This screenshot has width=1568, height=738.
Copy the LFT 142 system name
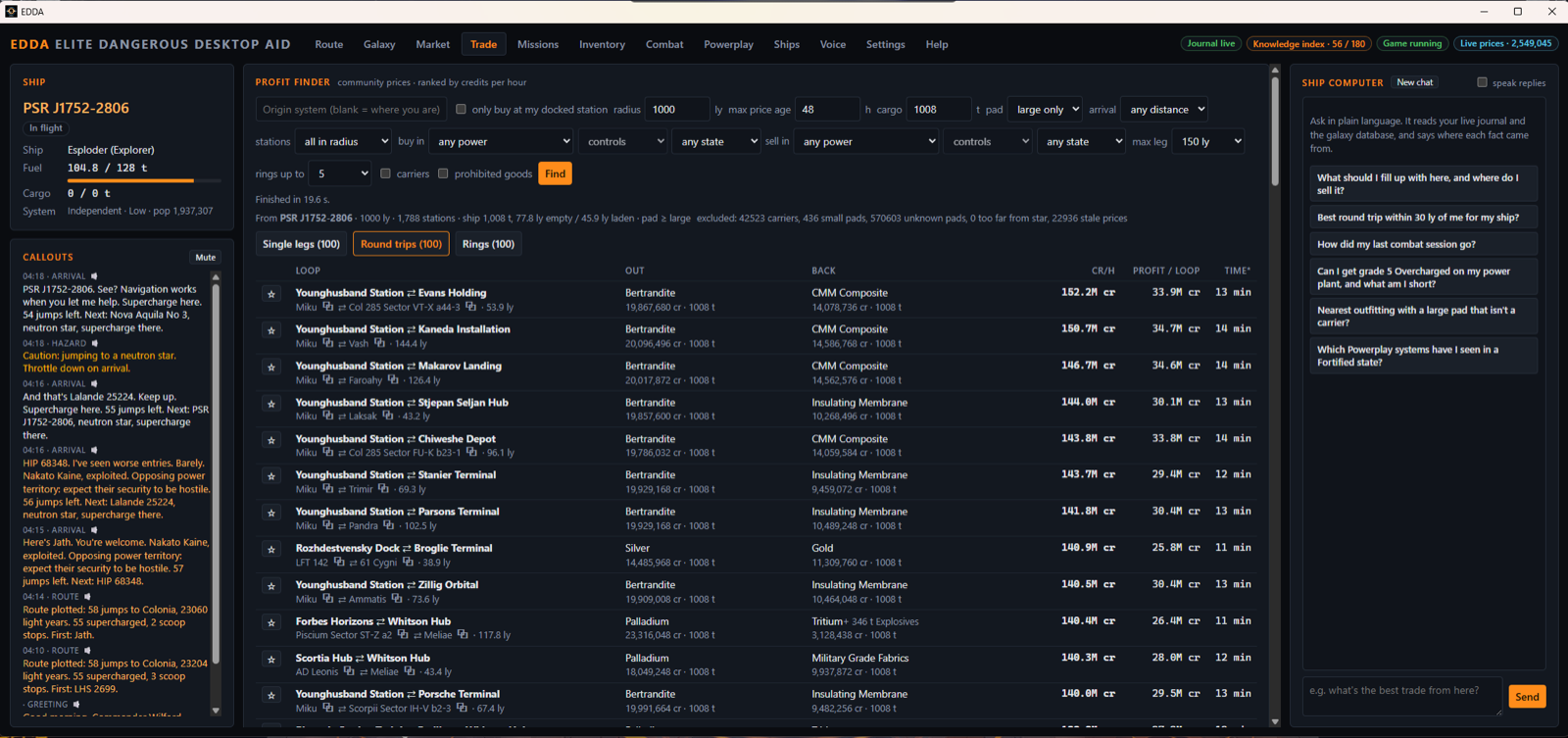(x=338, y=562)
